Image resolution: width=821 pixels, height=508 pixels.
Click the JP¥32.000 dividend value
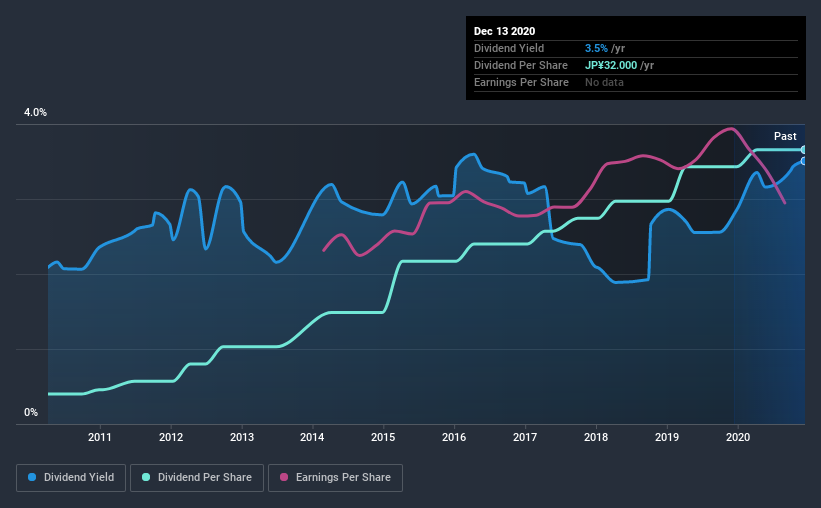(x=611, y=65)
